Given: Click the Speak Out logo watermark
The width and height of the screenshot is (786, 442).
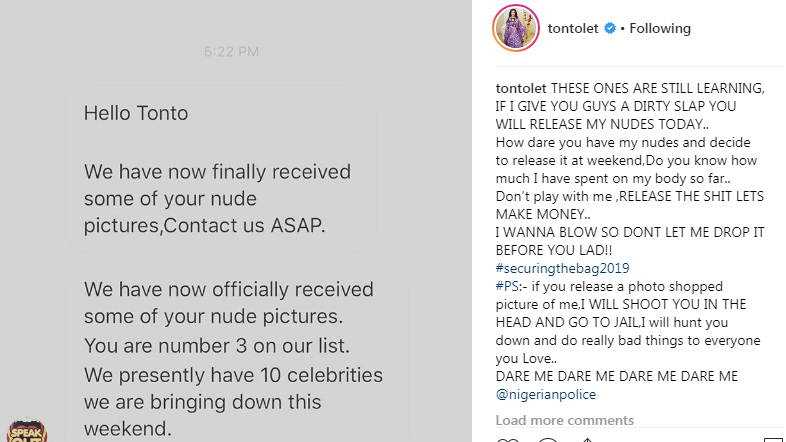Looking at the screenshot, I should coord(27,431).
